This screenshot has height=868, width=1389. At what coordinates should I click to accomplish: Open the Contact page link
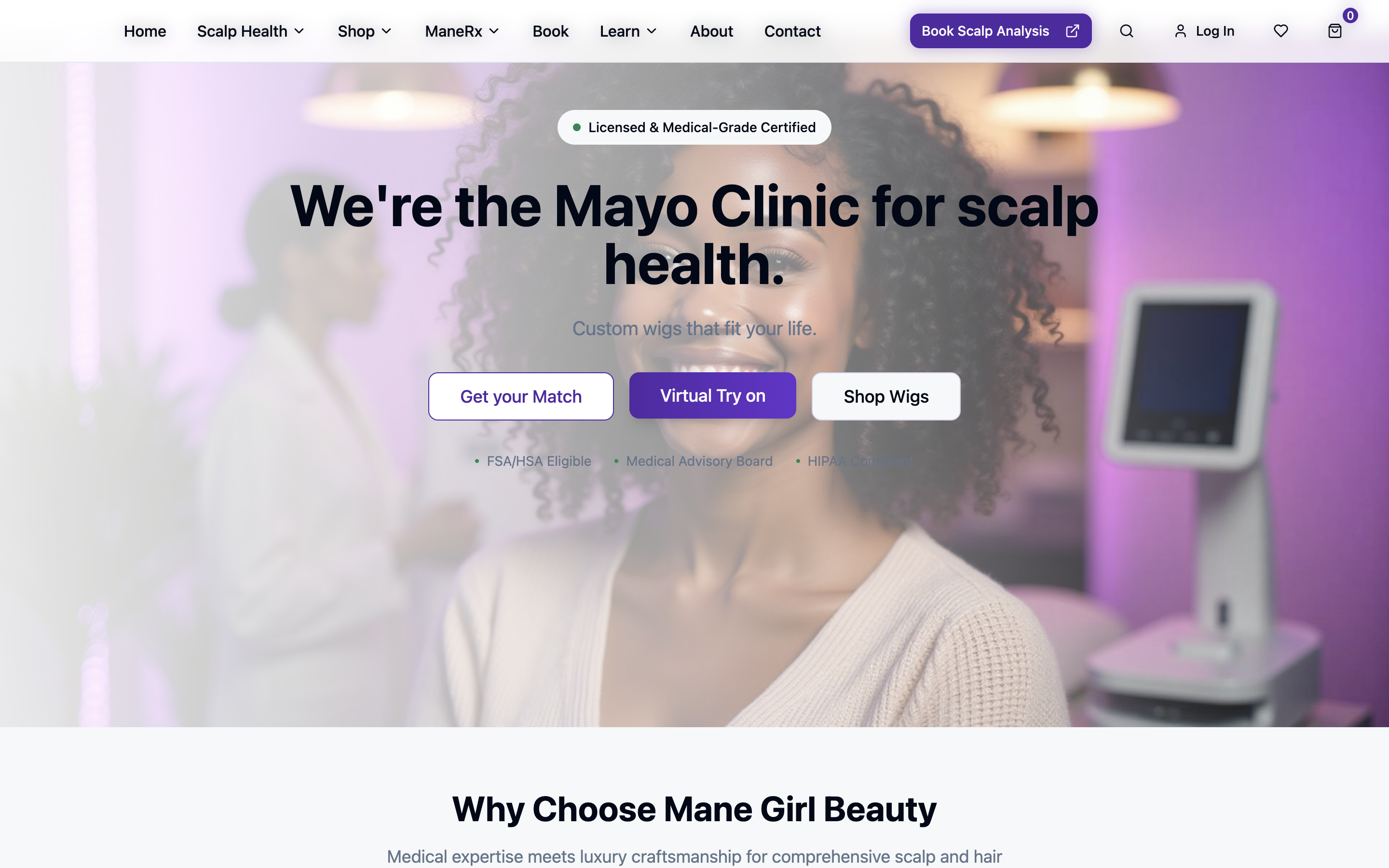(x=792, y=31)
